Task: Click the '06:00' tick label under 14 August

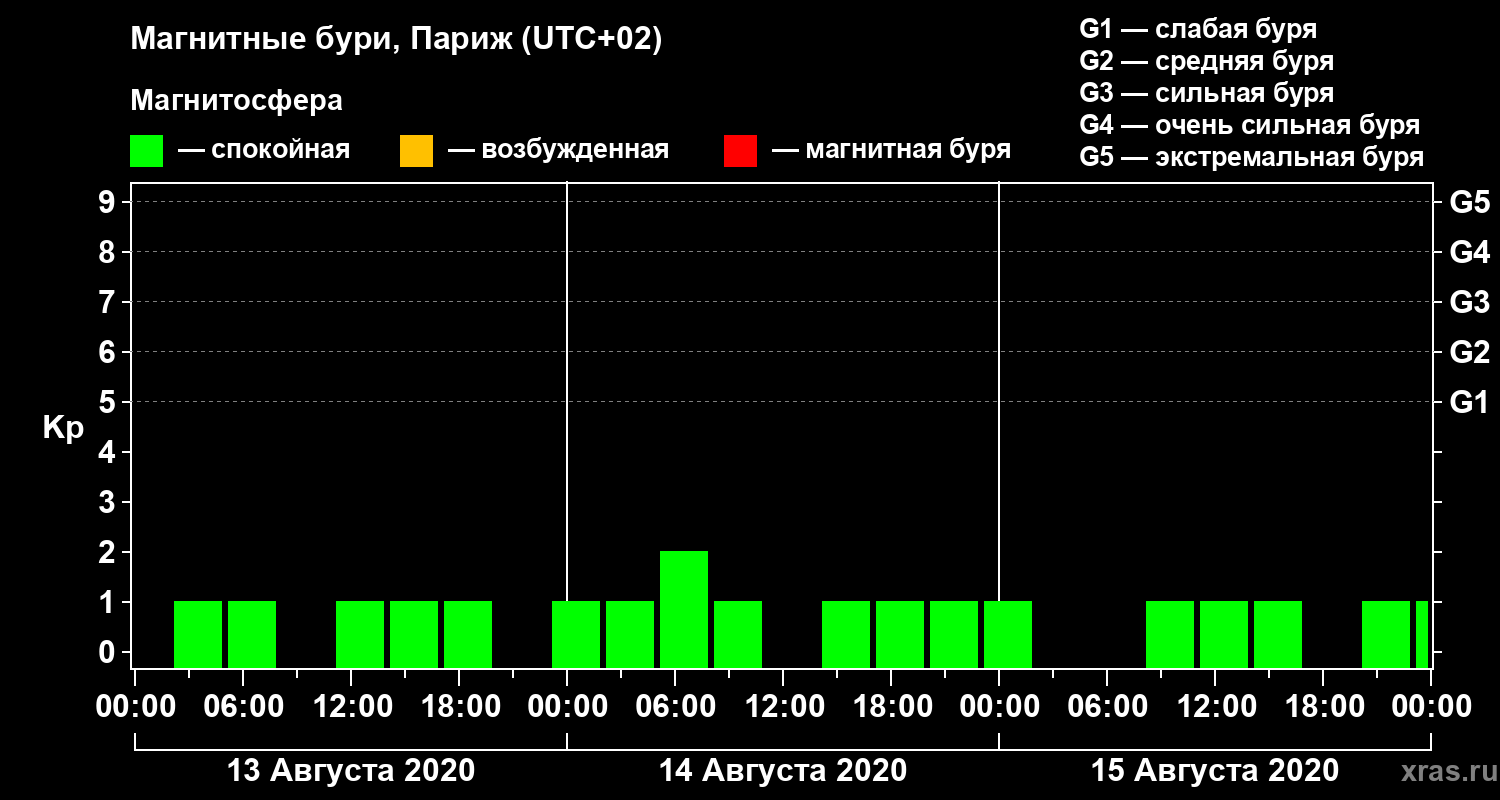Action: coord(675,707)
